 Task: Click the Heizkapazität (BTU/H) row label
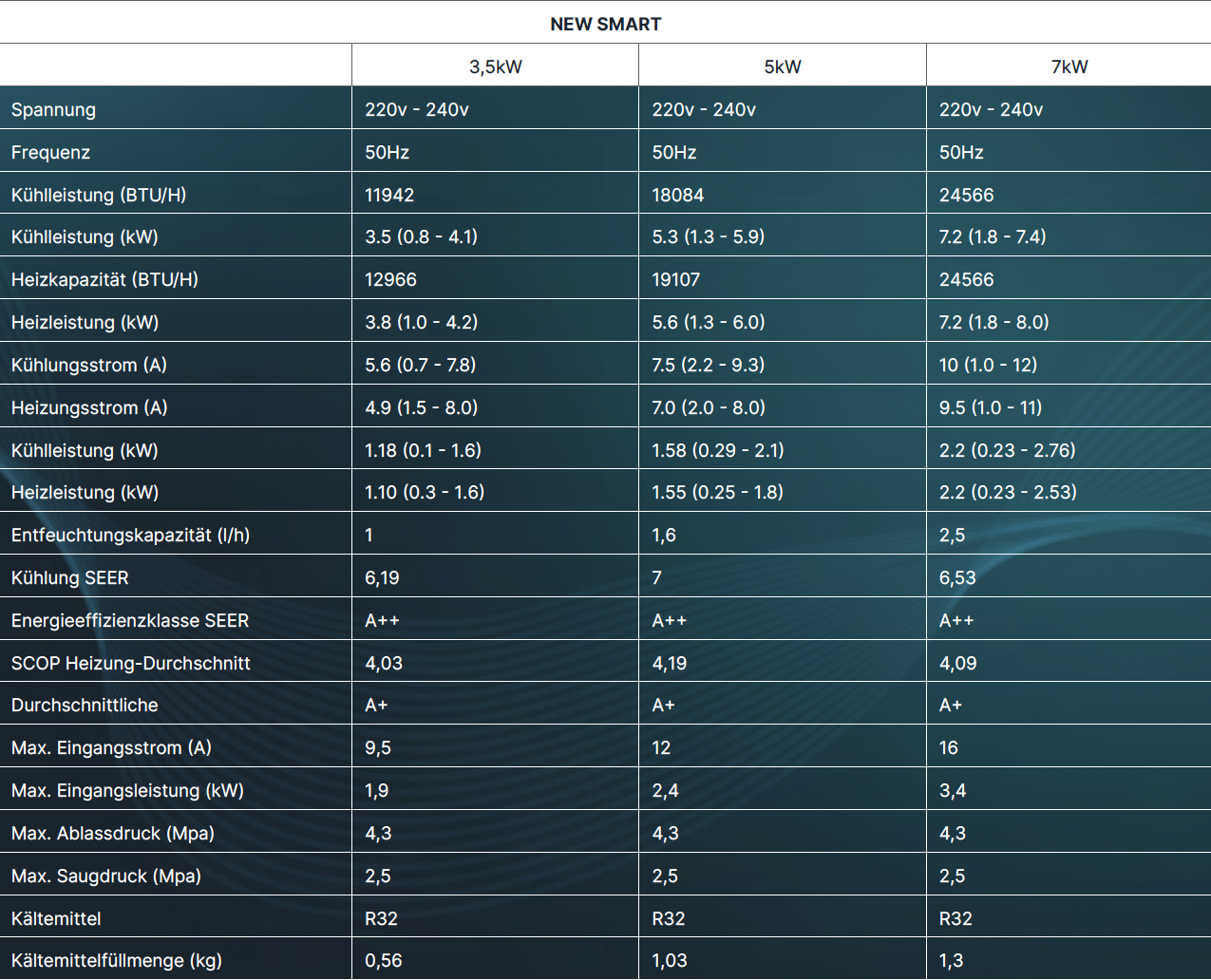pyautogui.click(x=104, y=279)
